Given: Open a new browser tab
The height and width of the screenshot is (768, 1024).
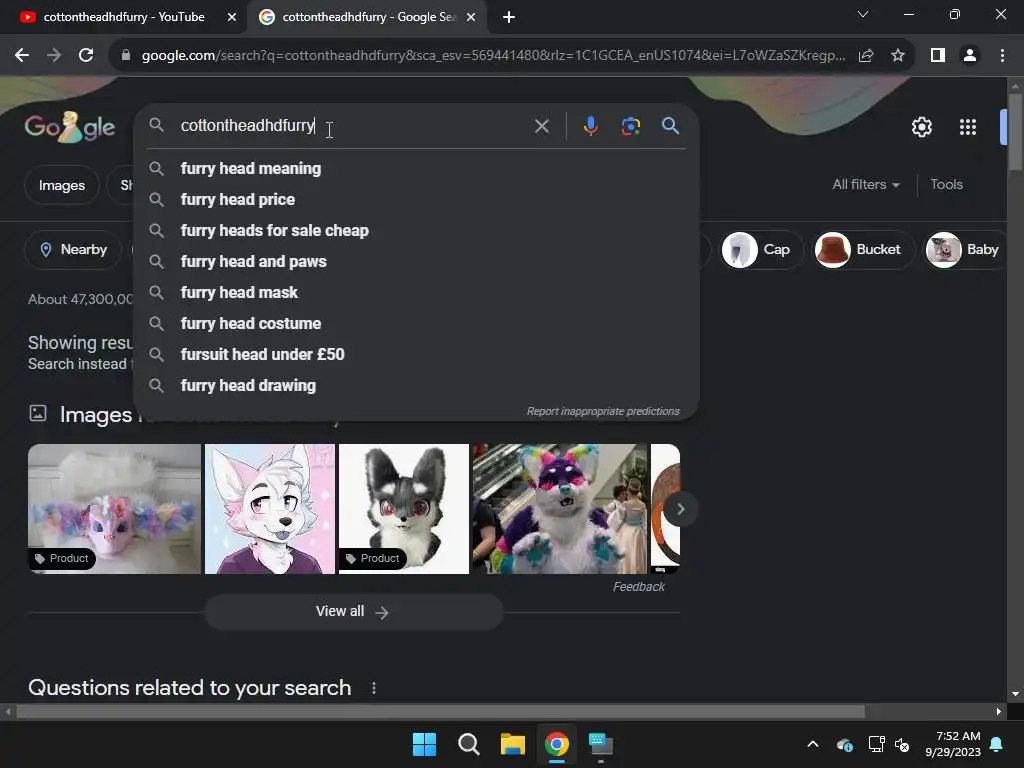Looking at the screenshot, I should (x=509, y=17).
